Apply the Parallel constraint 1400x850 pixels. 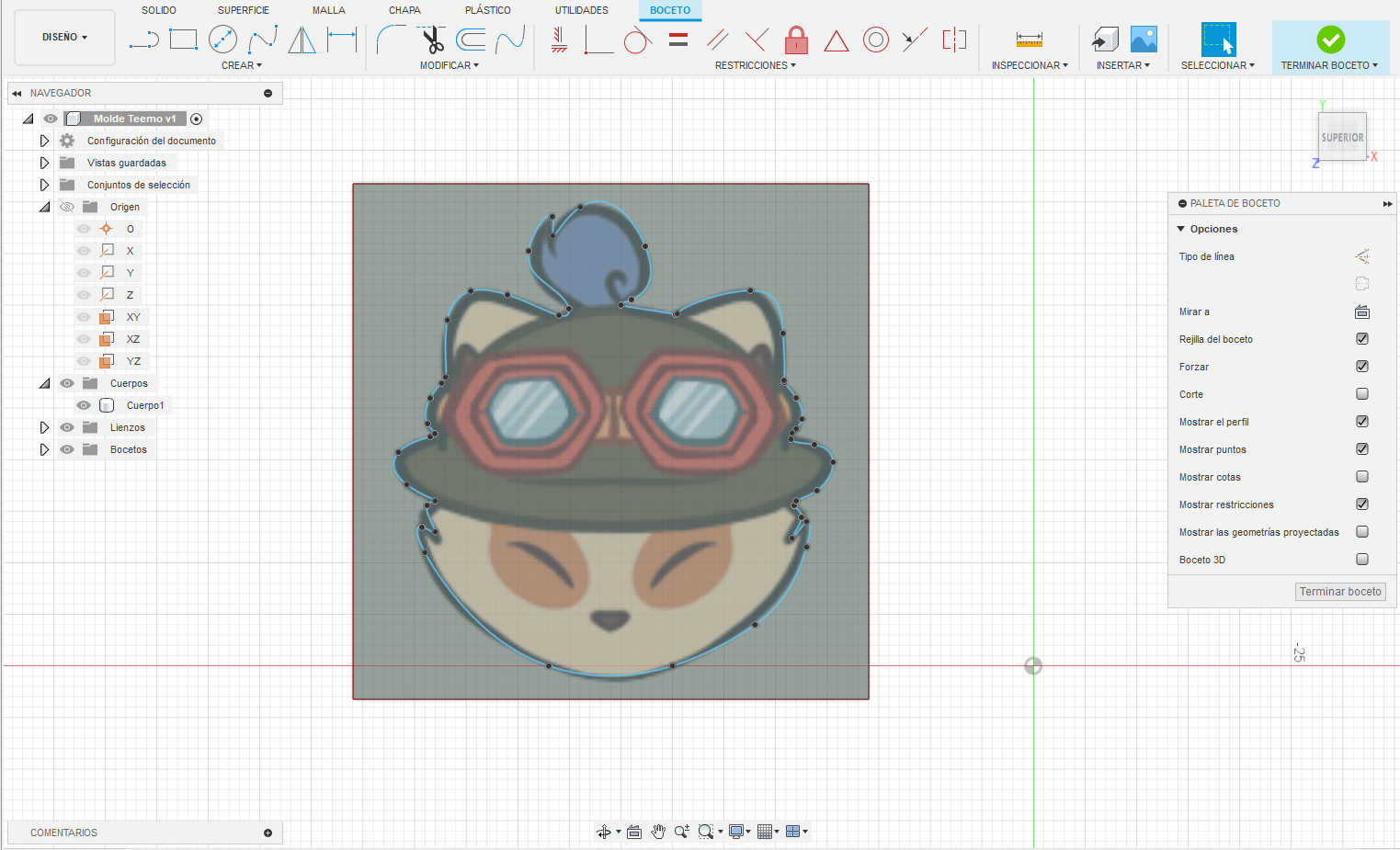[x=717, y=40]
